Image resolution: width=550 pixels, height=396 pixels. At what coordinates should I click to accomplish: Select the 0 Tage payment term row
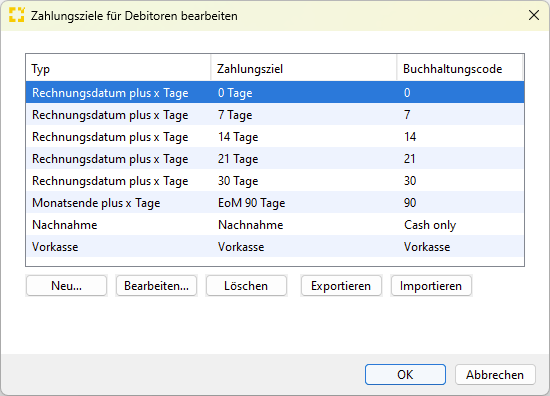pos(275,93)
